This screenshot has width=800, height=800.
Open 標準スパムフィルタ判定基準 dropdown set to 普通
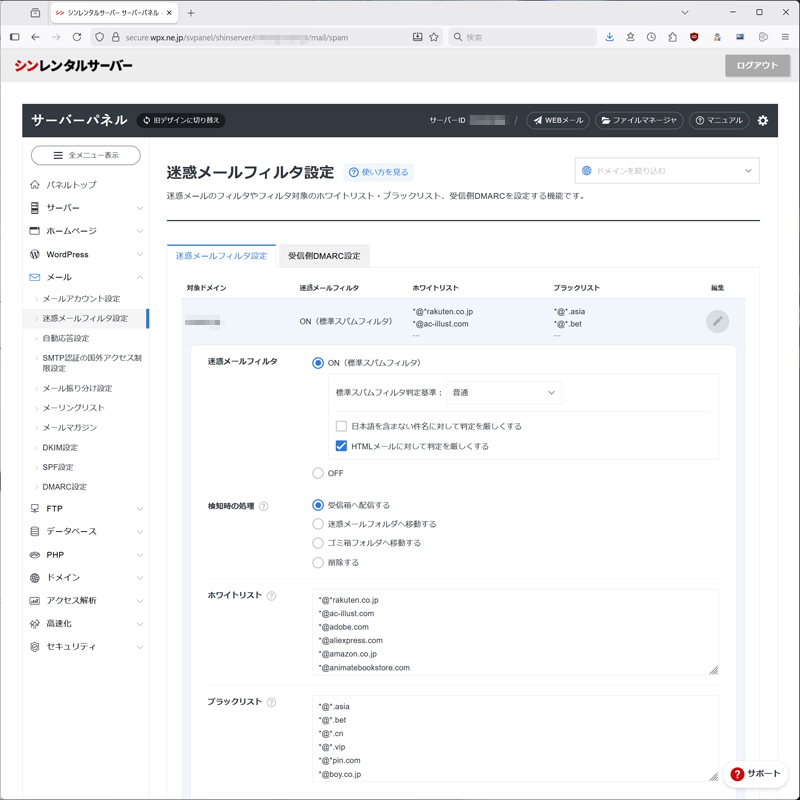[x=503, y=393]
